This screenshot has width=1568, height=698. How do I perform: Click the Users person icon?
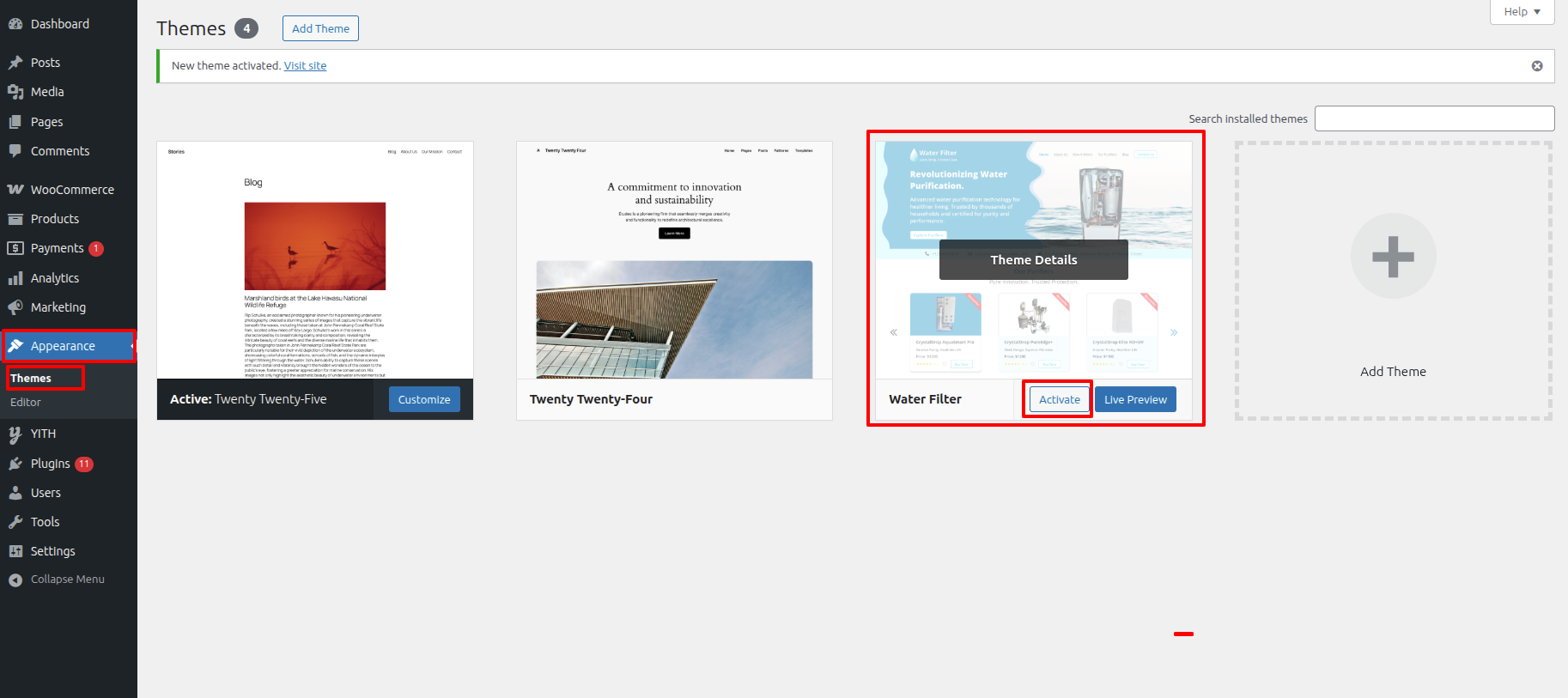point(15,493)
